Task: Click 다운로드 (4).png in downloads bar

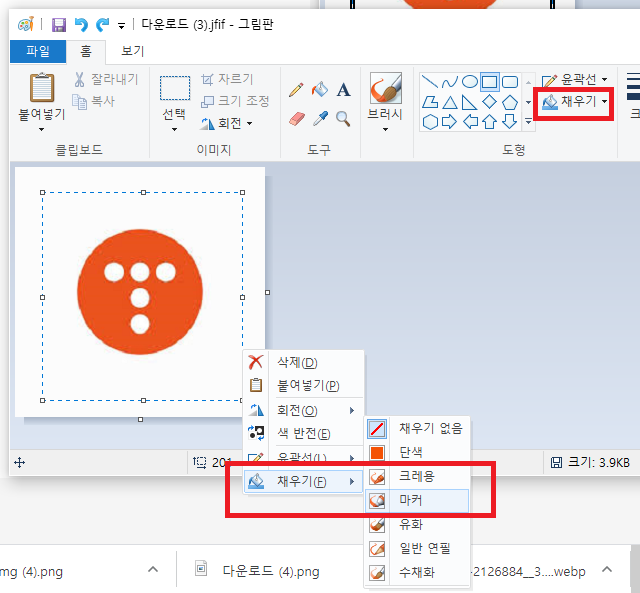Action: click(271, 571)
